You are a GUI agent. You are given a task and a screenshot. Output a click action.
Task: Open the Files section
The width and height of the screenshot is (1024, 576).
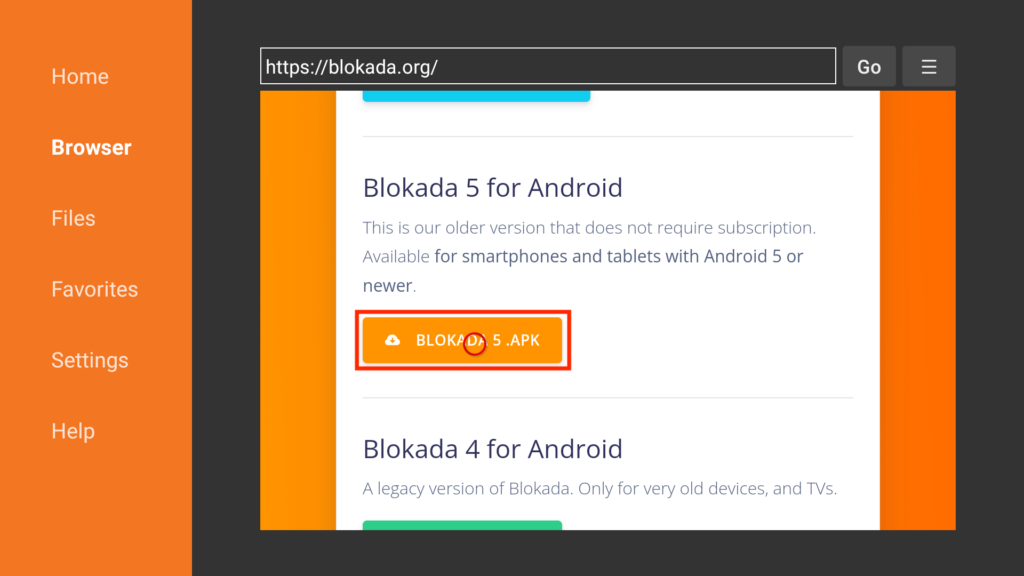(x=73, y=218)
